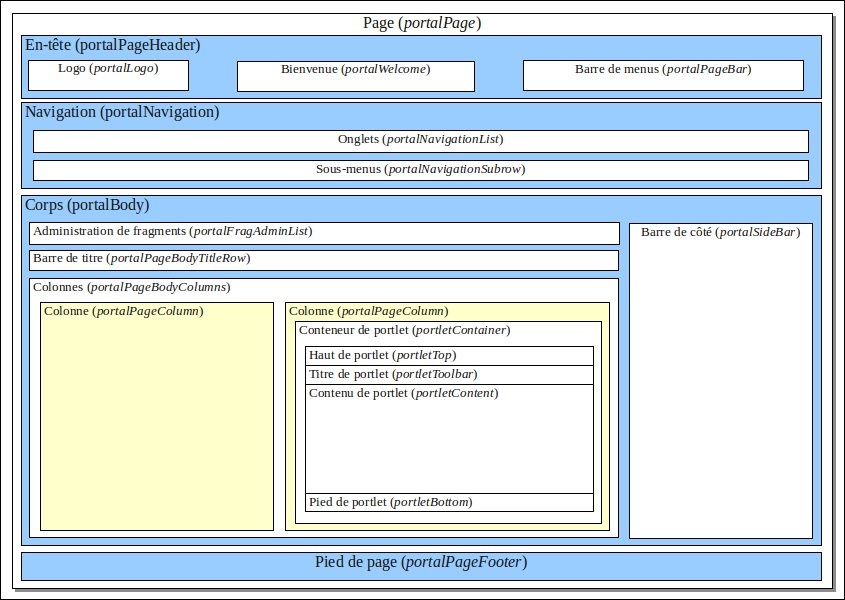Select the En-tête (portalPageHeader) label
The height and width of the screenshot is (600, 845).
click(x=112, y=45)
